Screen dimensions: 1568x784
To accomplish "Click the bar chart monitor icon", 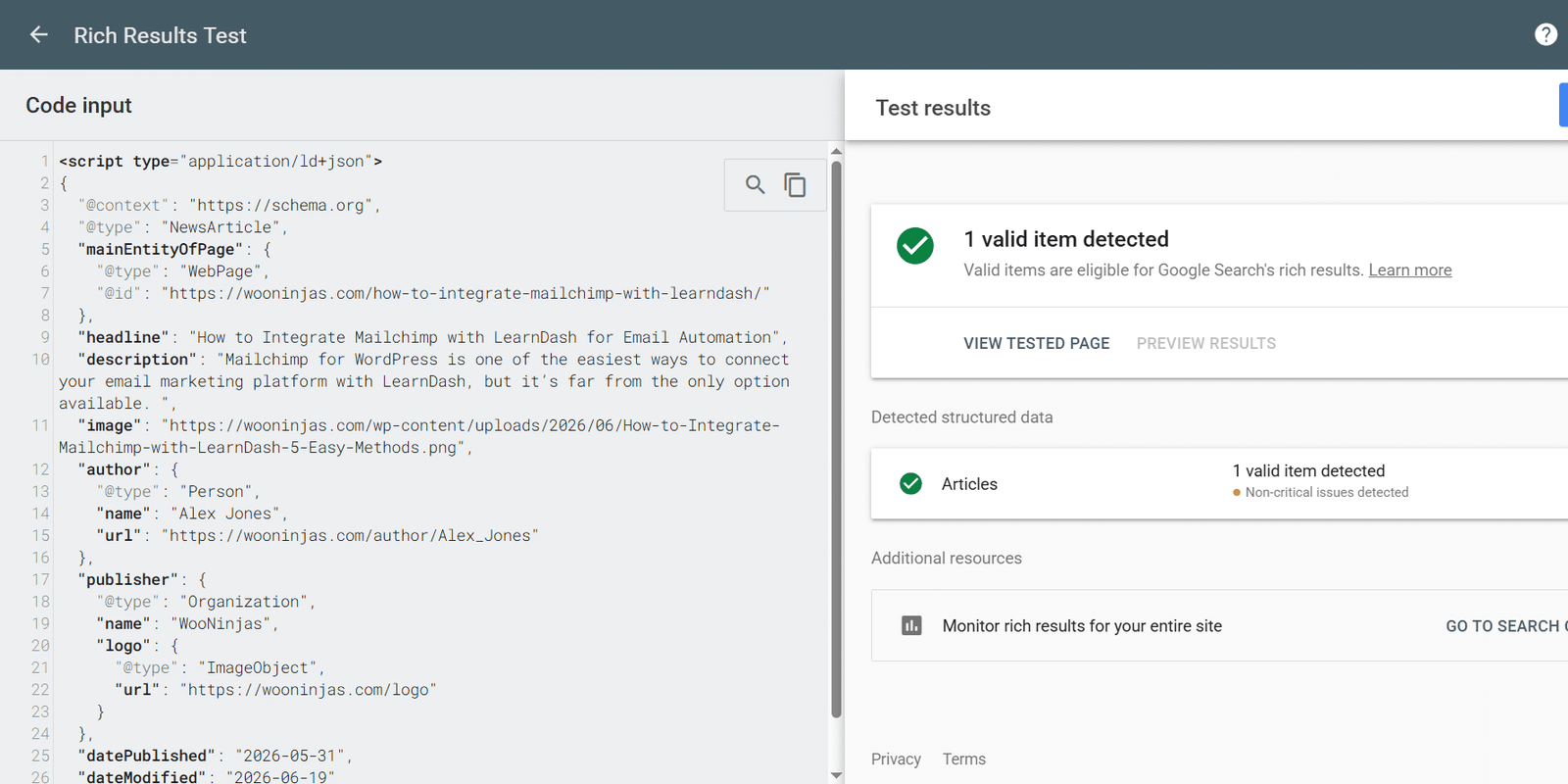I will [911, 625].
